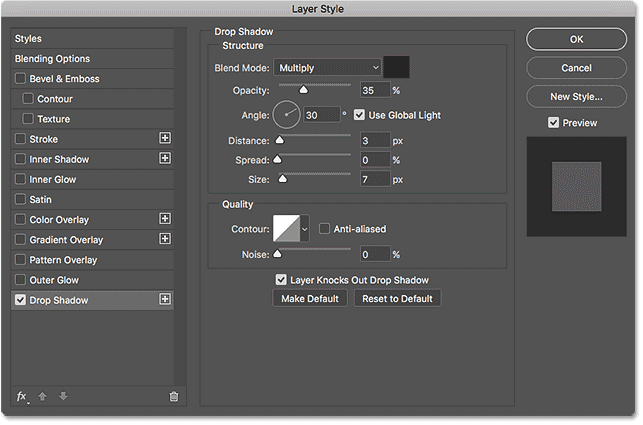The width and height of the screenshot is (643, 425).
Task: Set the angle using the angle dial
Action: pyautogui.click(x=286, y=115)
